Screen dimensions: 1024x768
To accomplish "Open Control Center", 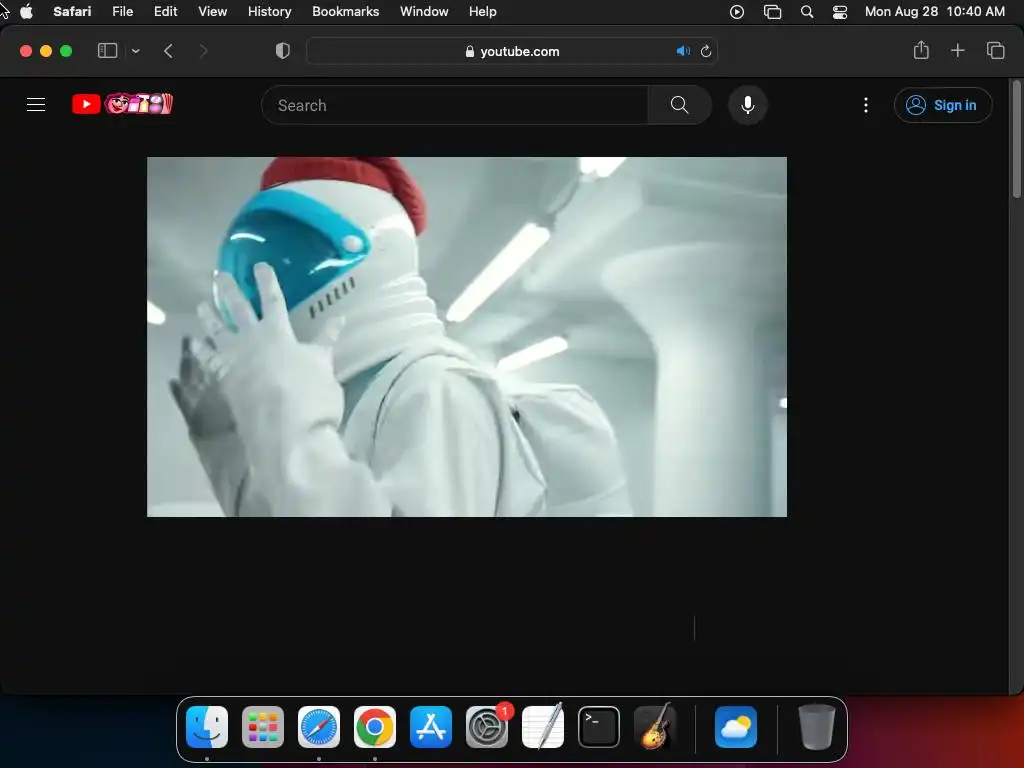I will [x=840, y=12].
